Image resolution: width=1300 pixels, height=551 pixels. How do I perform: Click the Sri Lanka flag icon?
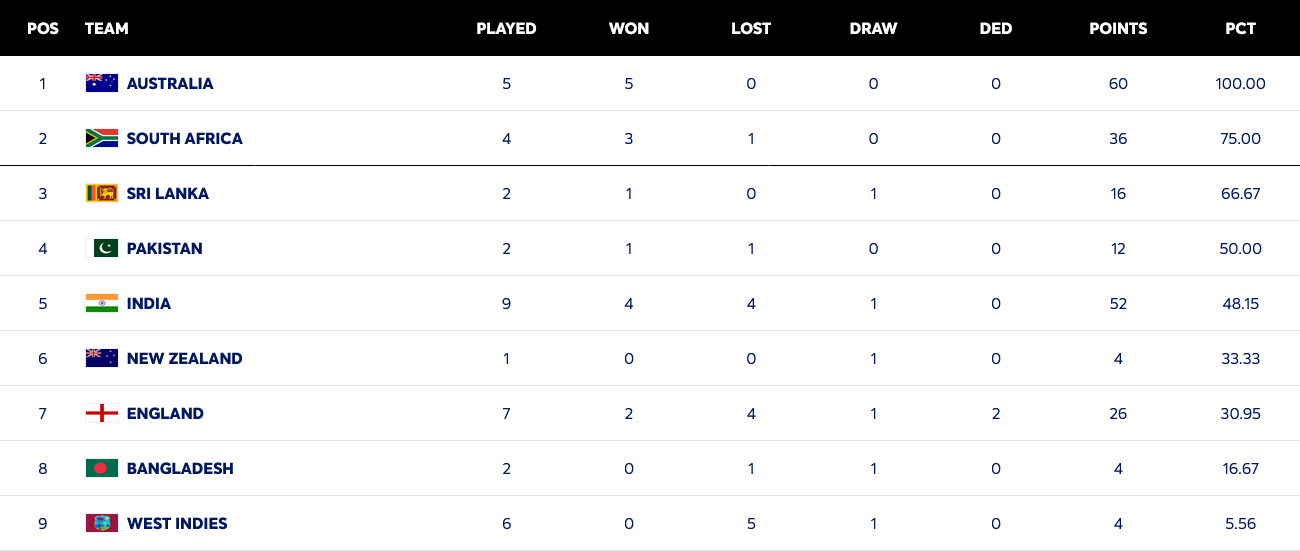click(x=102, y=193)
